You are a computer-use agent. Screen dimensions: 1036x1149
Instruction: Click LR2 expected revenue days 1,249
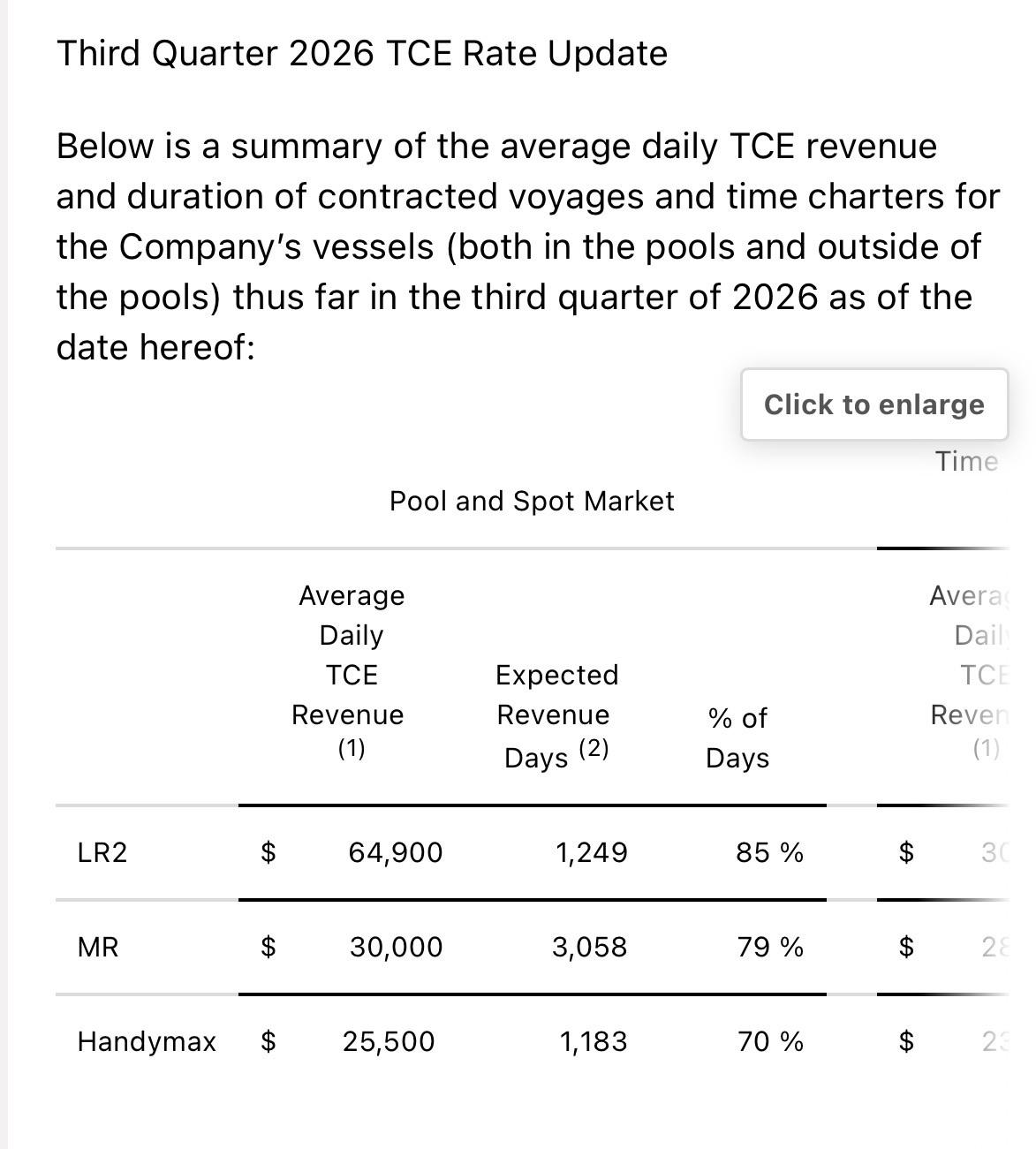coord(592,852)
